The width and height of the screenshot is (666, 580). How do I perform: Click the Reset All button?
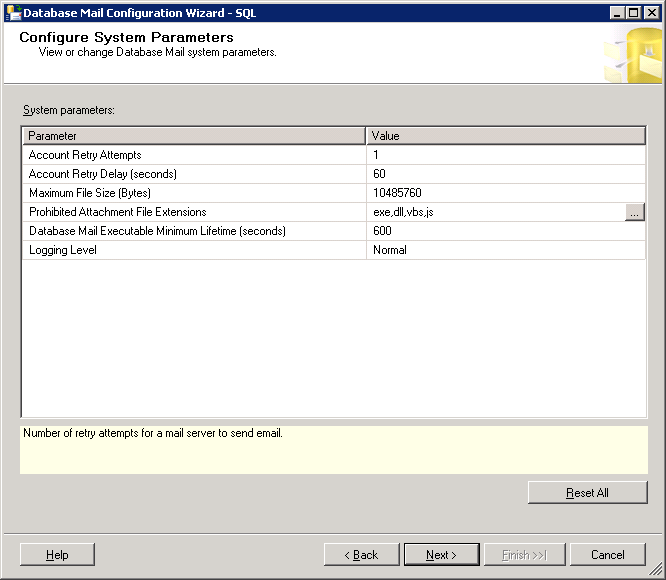click(x=587, y=492)
